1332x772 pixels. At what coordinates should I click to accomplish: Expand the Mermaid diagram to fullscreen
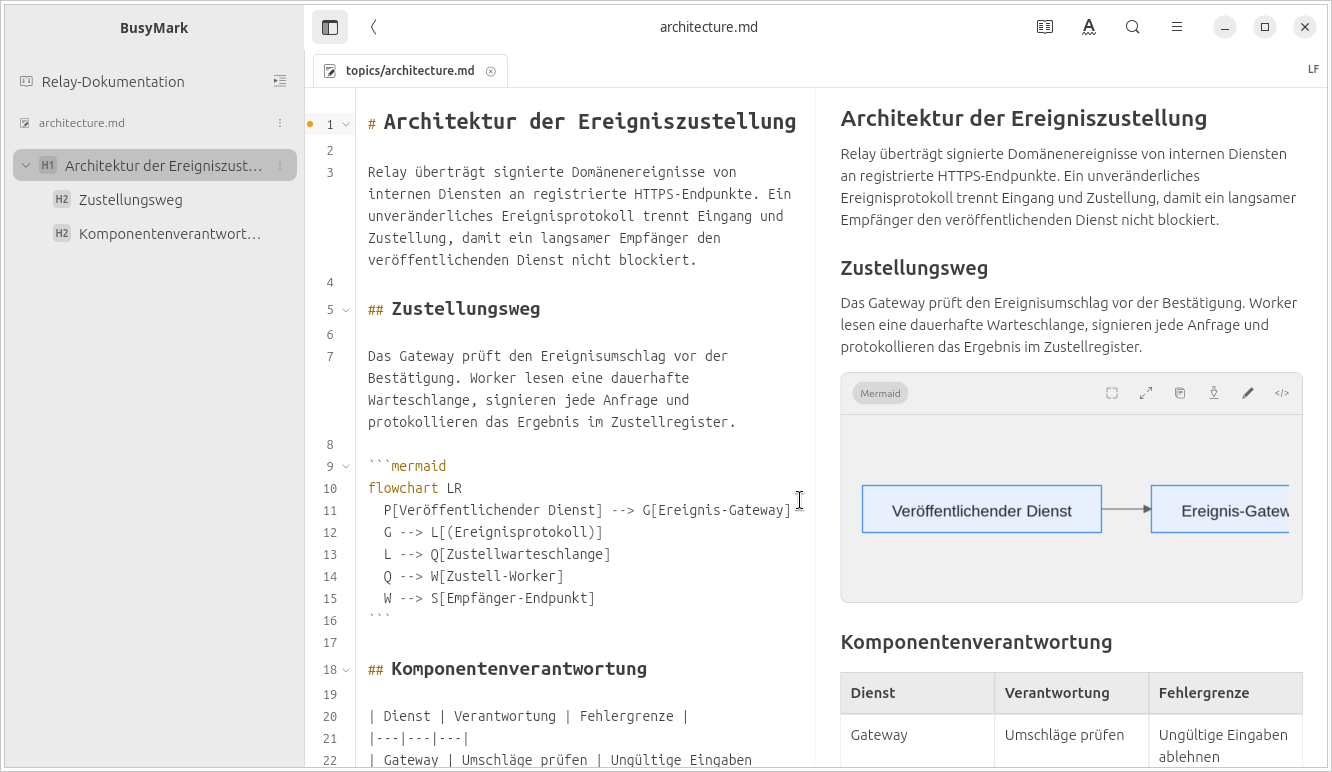pos(1146,393)
